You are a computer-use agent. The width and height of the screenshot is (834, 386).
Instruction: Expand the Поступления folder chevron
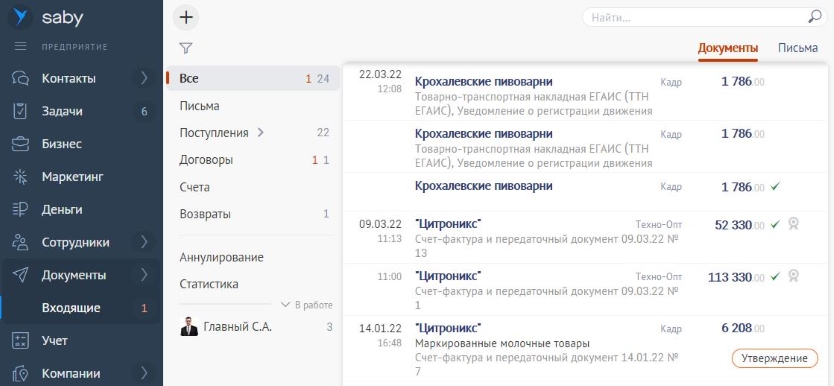coord(261,132)
